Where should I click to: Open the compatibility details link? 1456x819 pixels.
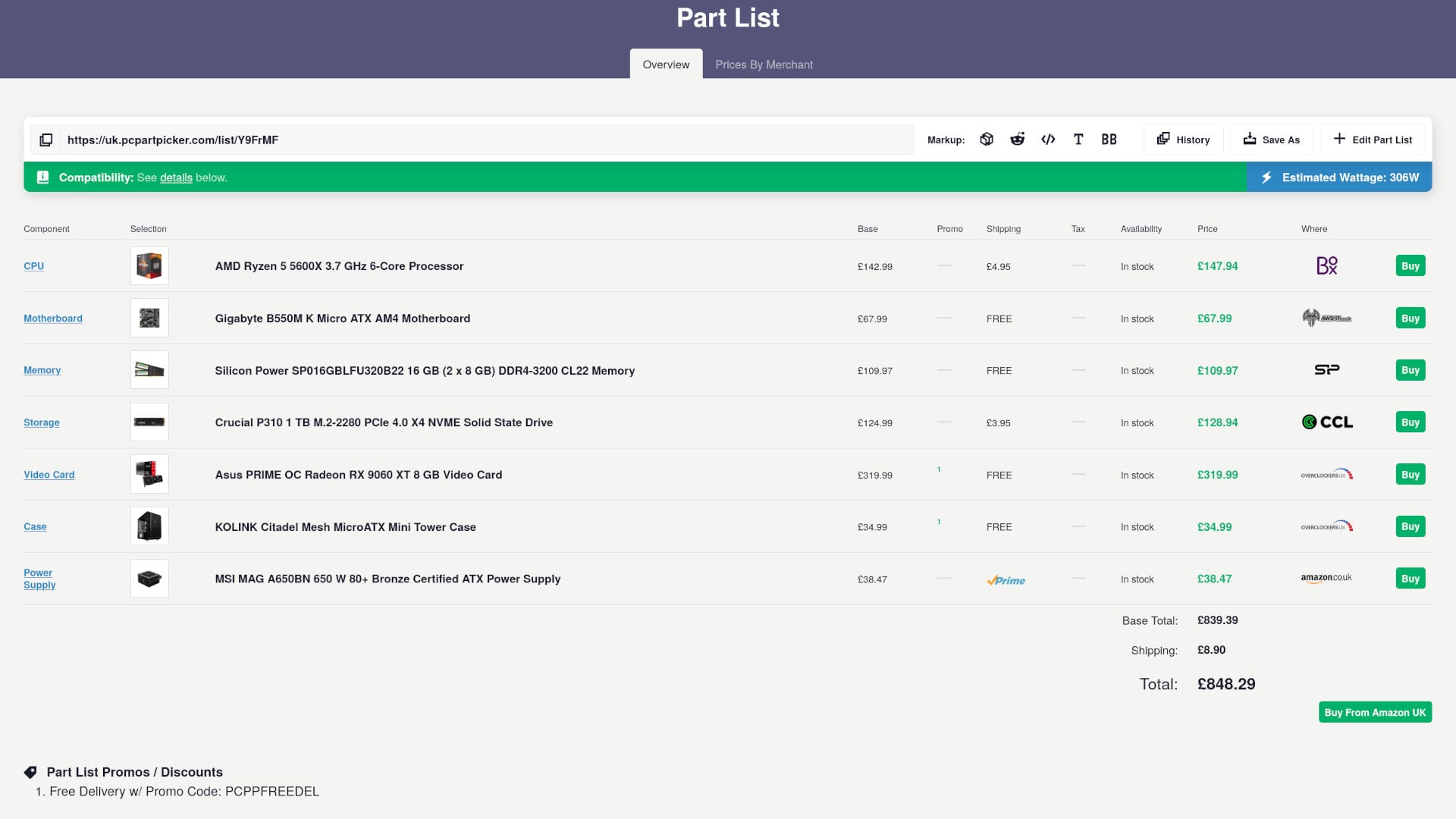pyautogui.click(x=176, y=177)
